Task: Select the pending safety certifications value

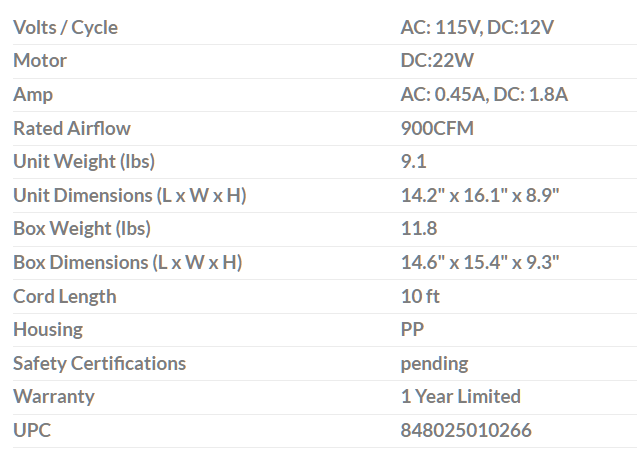Action: tap(434, 363)
